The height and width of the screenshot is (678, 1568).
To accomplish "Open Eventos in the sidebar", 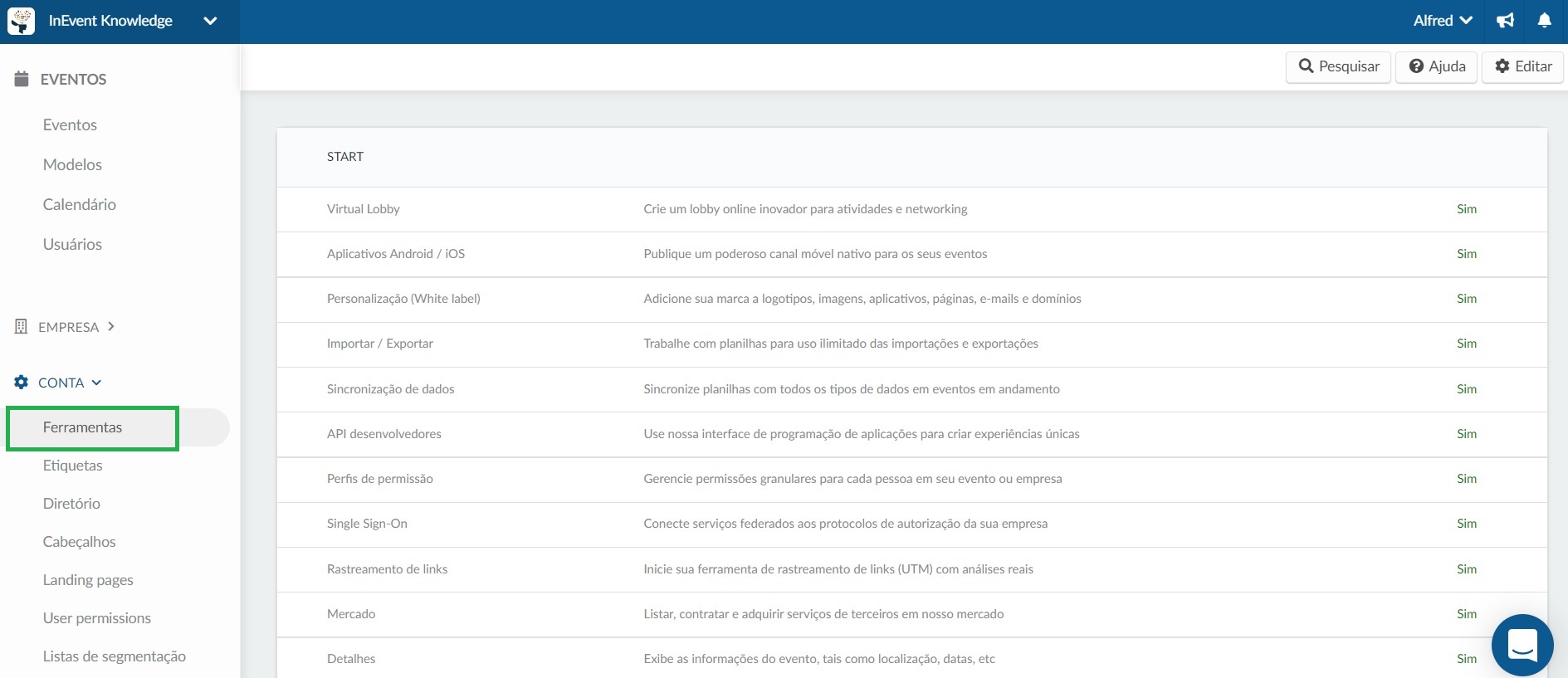I will [70, 124].
